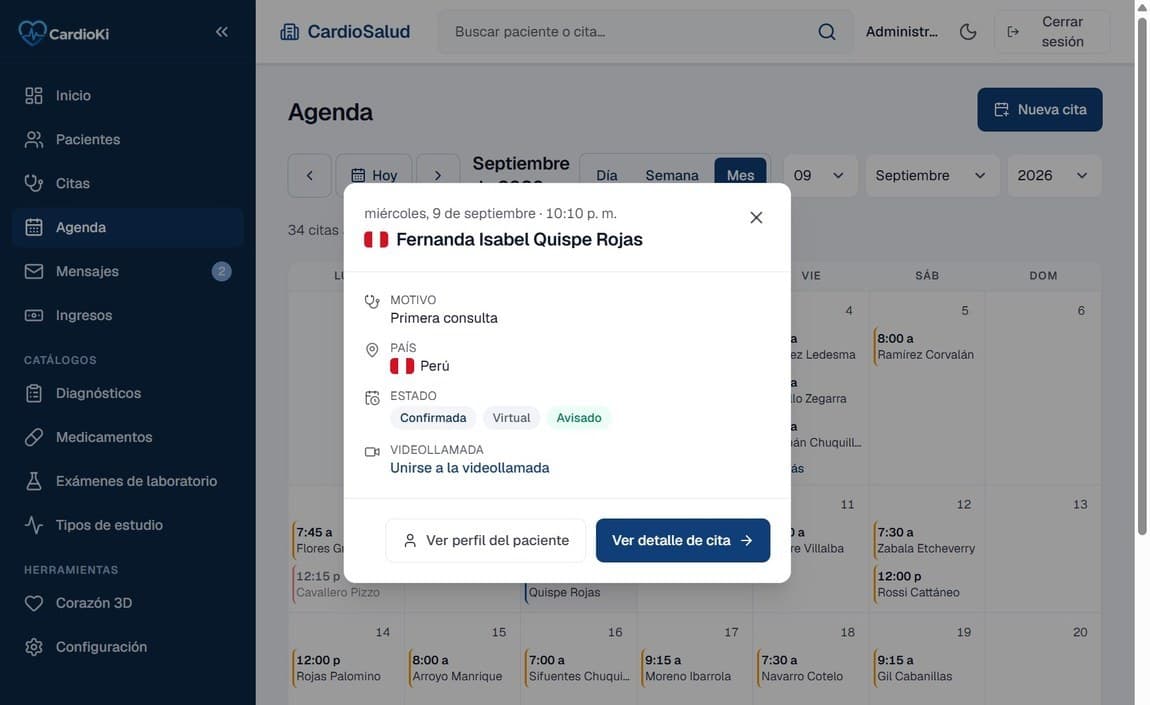Open Ingresos in the sidebar
Image resolution: width=1150 pixels, height=705 pixels.
128,315
